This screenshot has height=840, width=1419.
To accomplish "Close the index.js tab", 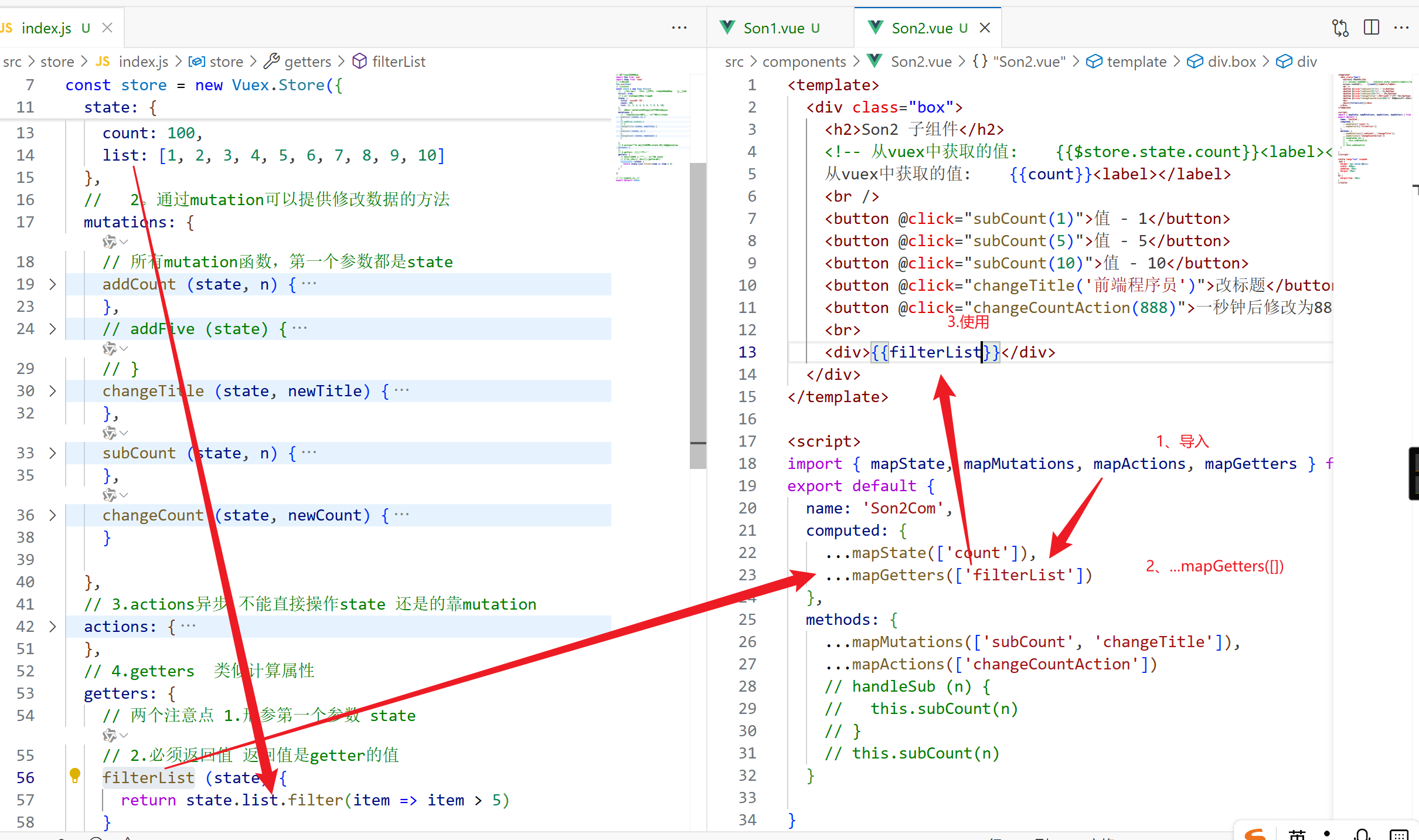I will click(x=107, y=28).
